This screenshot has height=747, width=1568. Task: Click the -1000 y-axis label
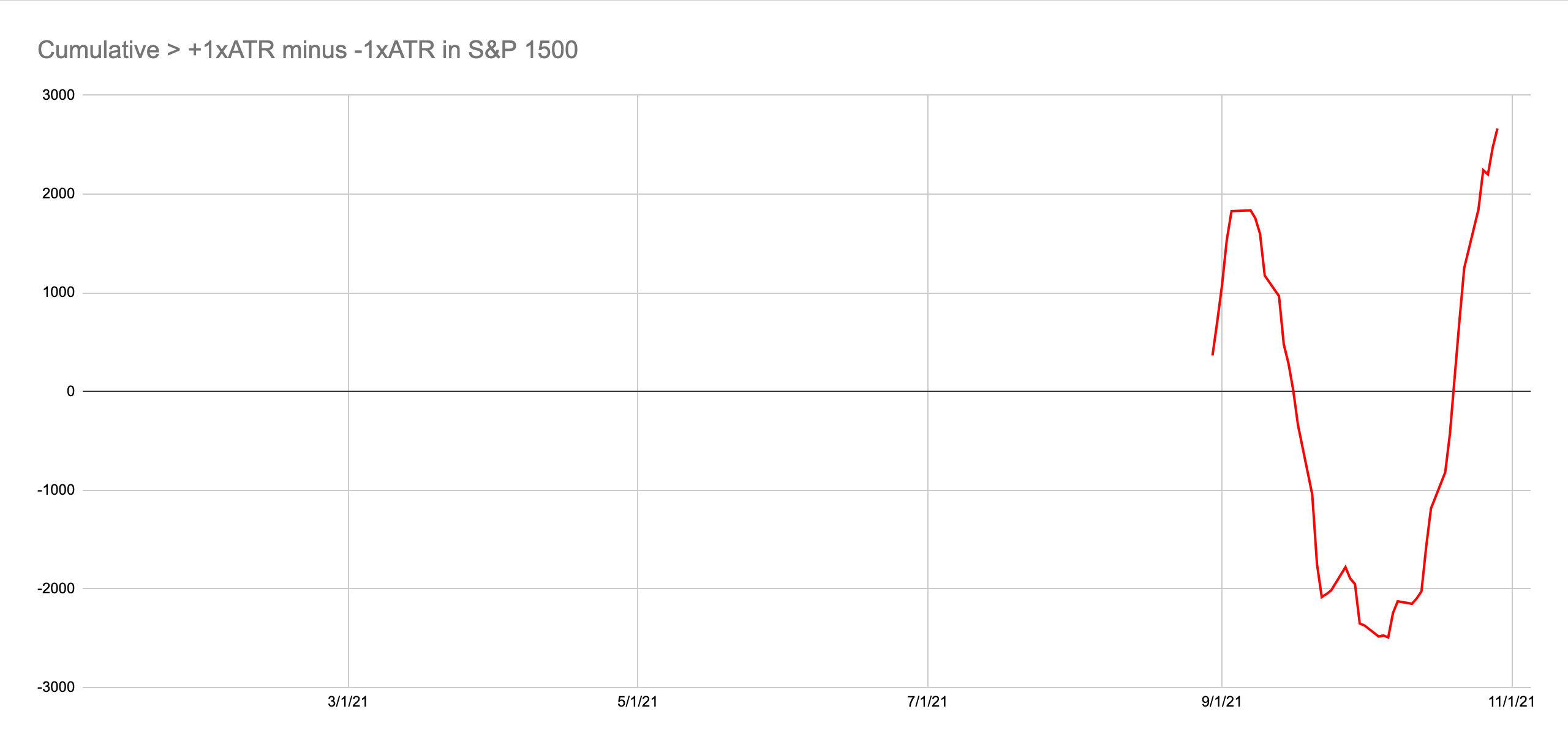point(56,490)
